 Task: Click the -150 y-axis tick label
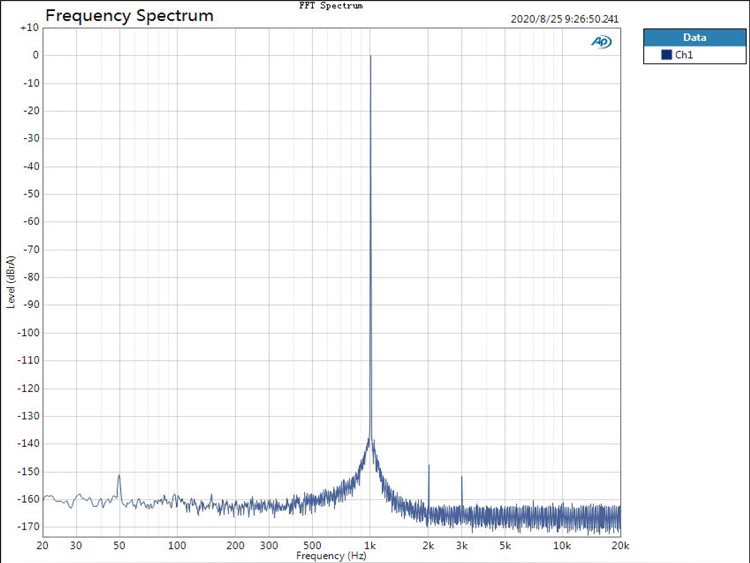click(x=28, y=472)
